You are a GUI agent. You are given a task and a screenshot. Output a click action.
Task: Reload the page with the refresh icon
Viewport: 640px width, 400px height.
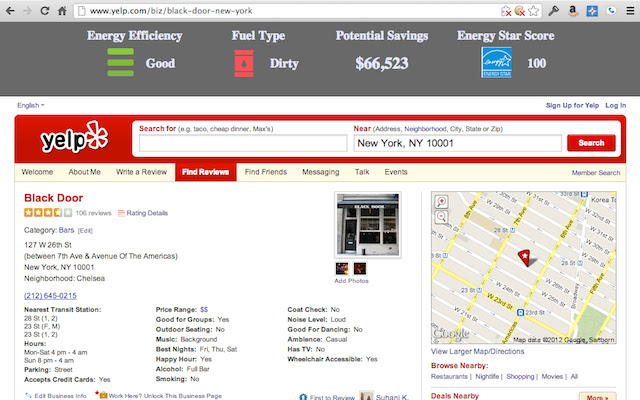click(x=44, y=11)
